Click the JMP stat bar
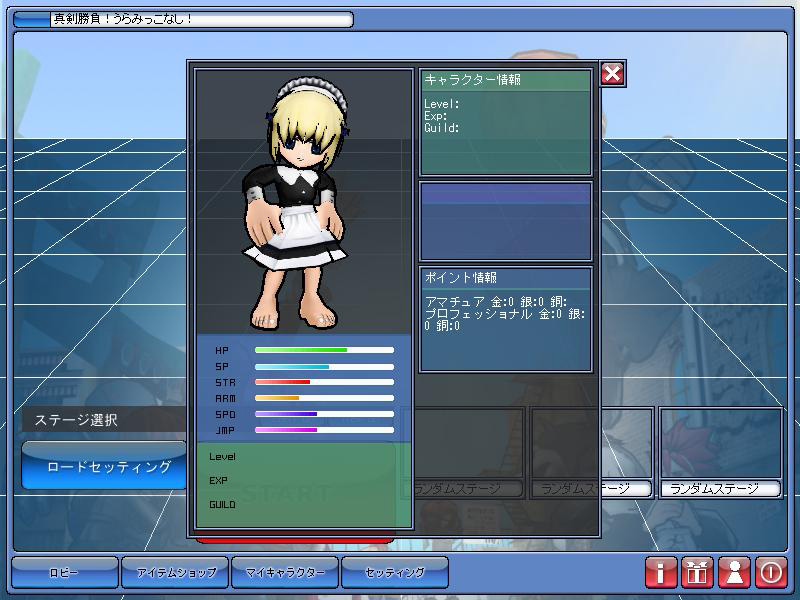 324,430
